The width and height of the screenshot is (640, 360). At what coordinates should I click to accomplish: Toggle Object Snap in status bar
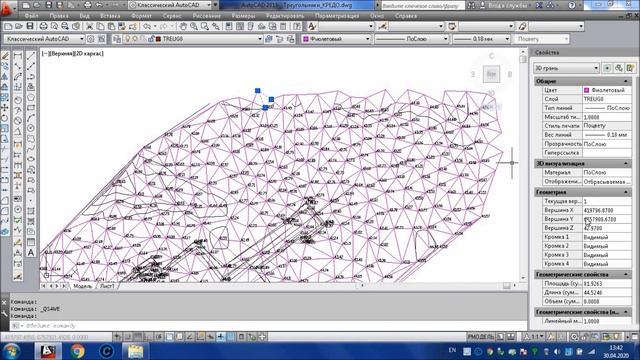tap(169, 337)
